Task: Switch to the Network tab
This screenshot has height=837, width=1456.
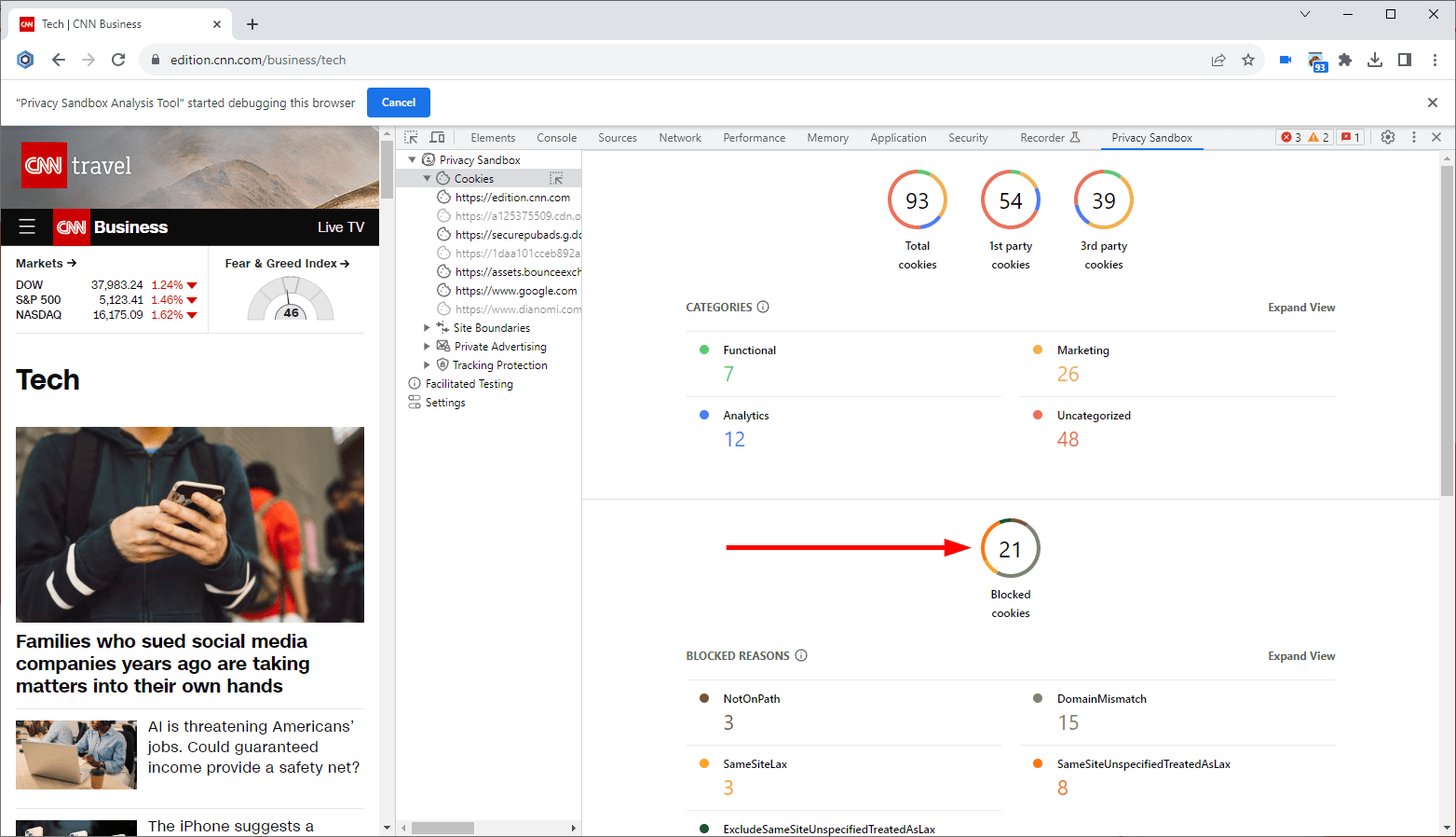Action: (679, 138)
